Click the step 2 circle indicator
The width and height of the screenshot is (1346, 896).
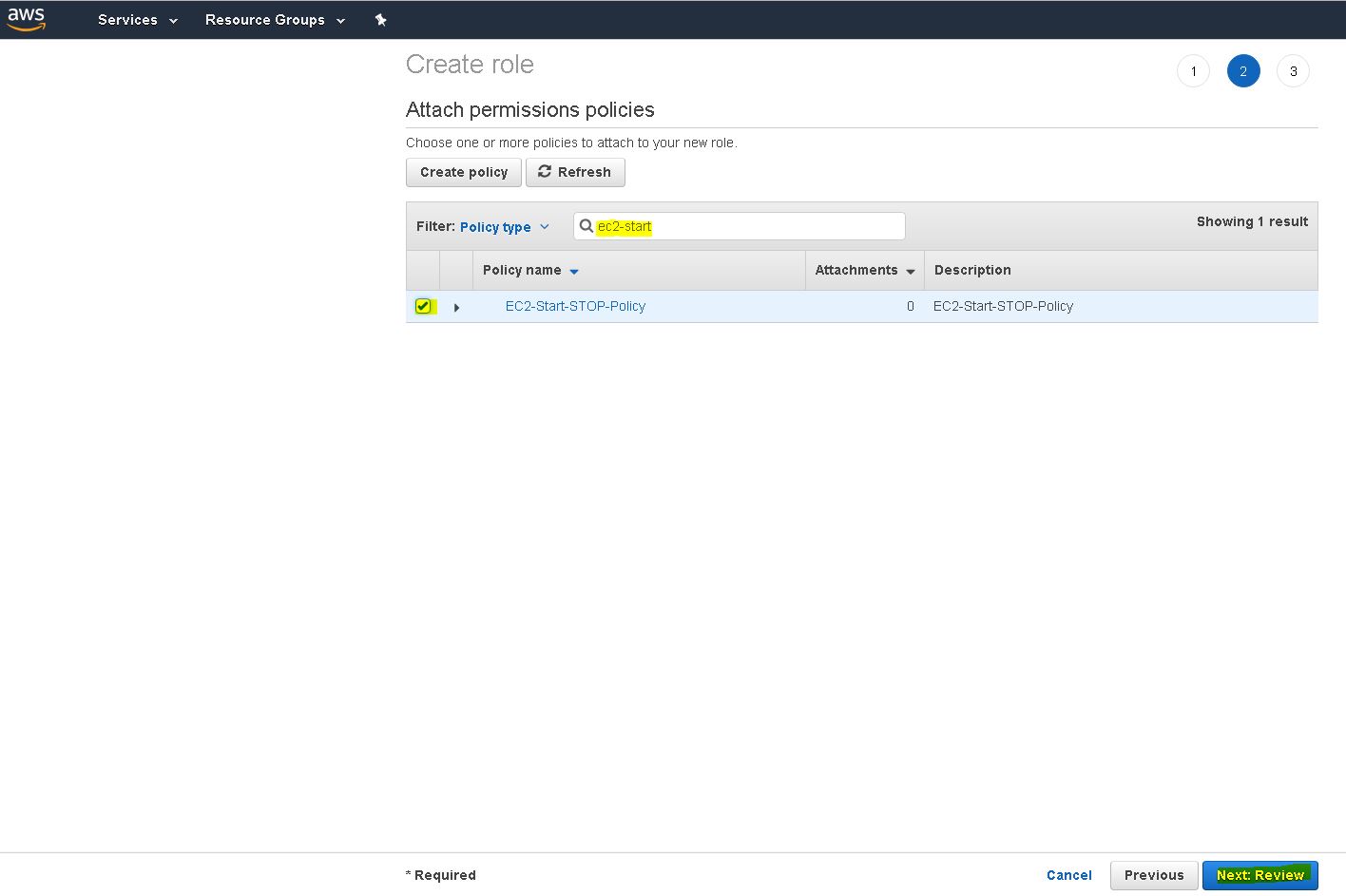point(1242,71)
